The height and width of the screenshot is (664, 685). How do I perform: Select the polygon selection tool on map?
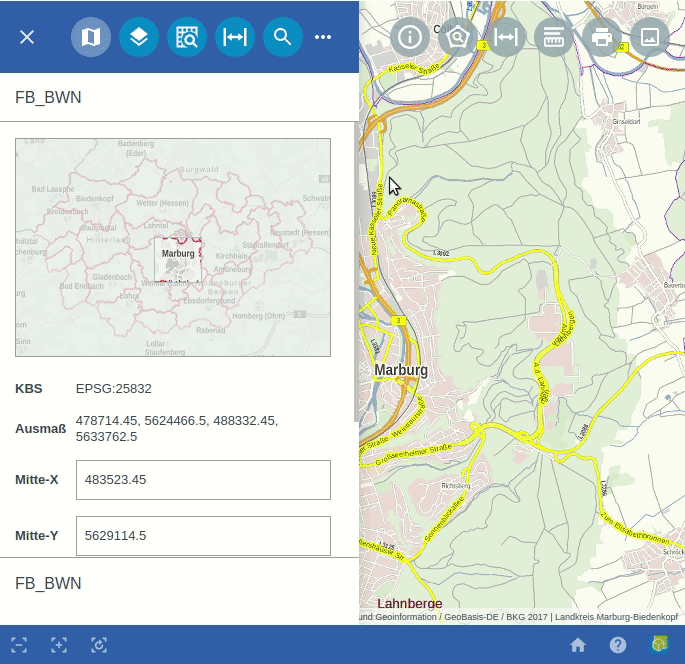coord(458,37)
